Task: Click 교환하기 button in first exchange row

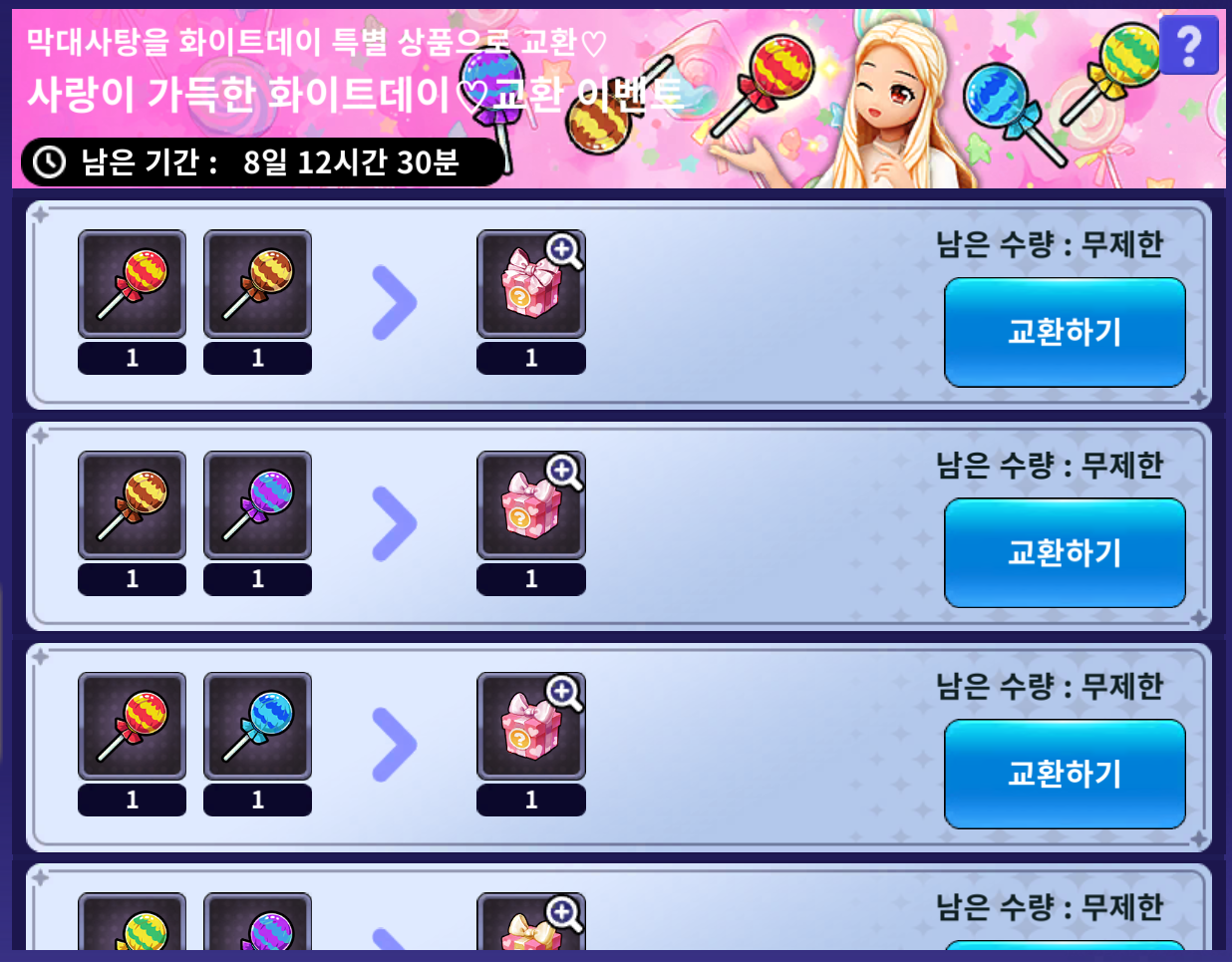Action: coord(1065,332)
